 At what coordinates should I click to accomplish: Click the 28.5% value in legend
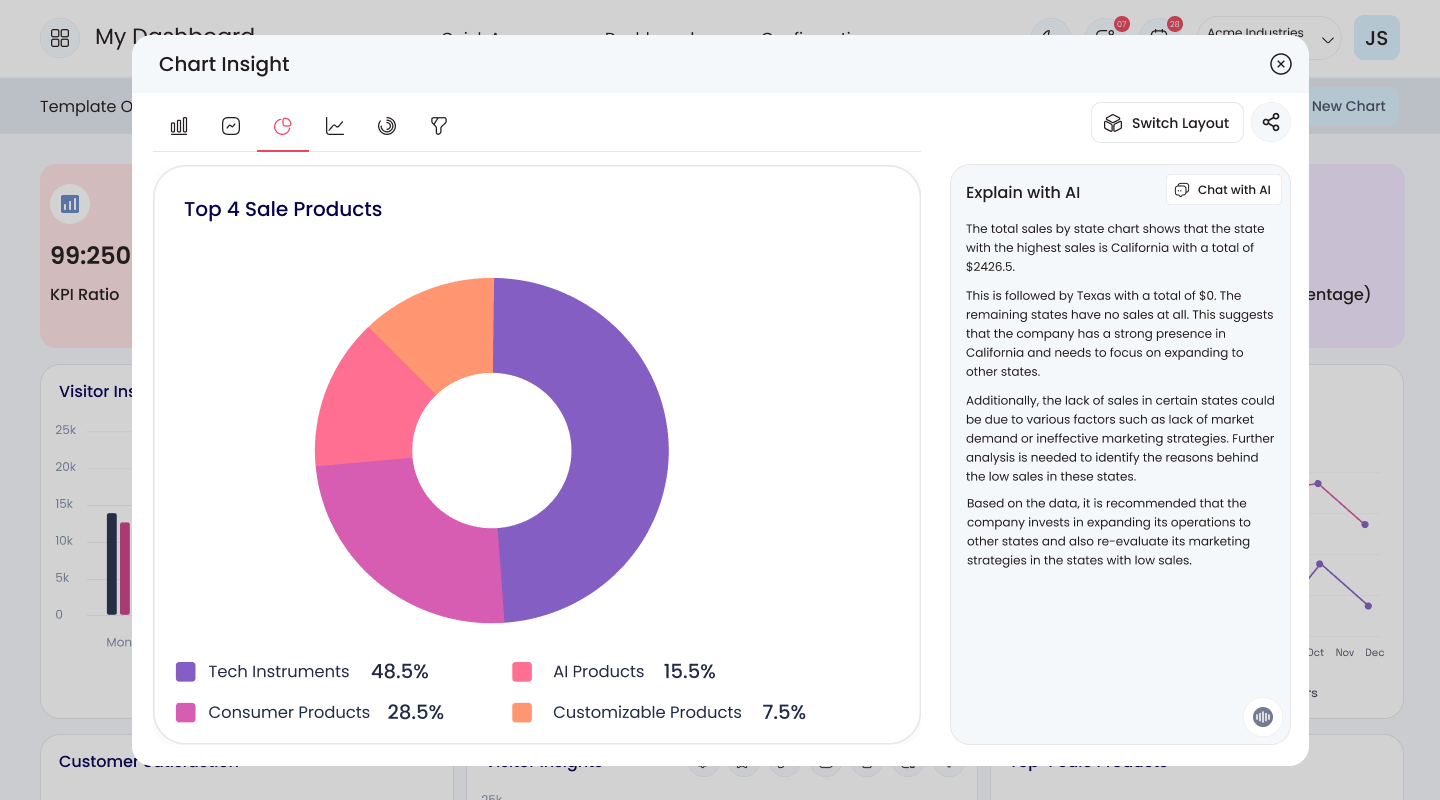(x=416, y=713)
